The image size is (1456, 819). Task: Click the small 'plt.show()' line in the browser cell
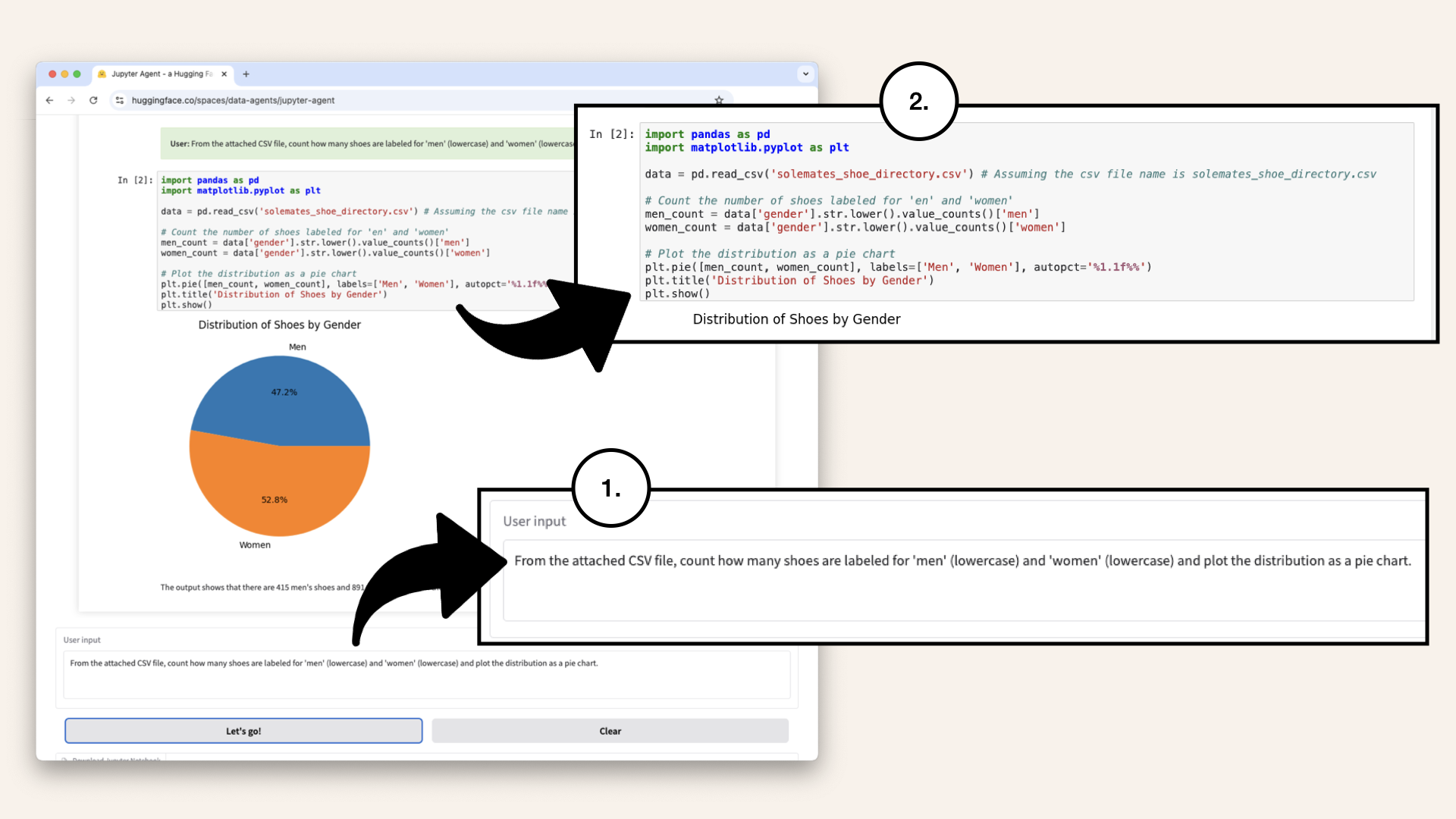coord(187,305)
